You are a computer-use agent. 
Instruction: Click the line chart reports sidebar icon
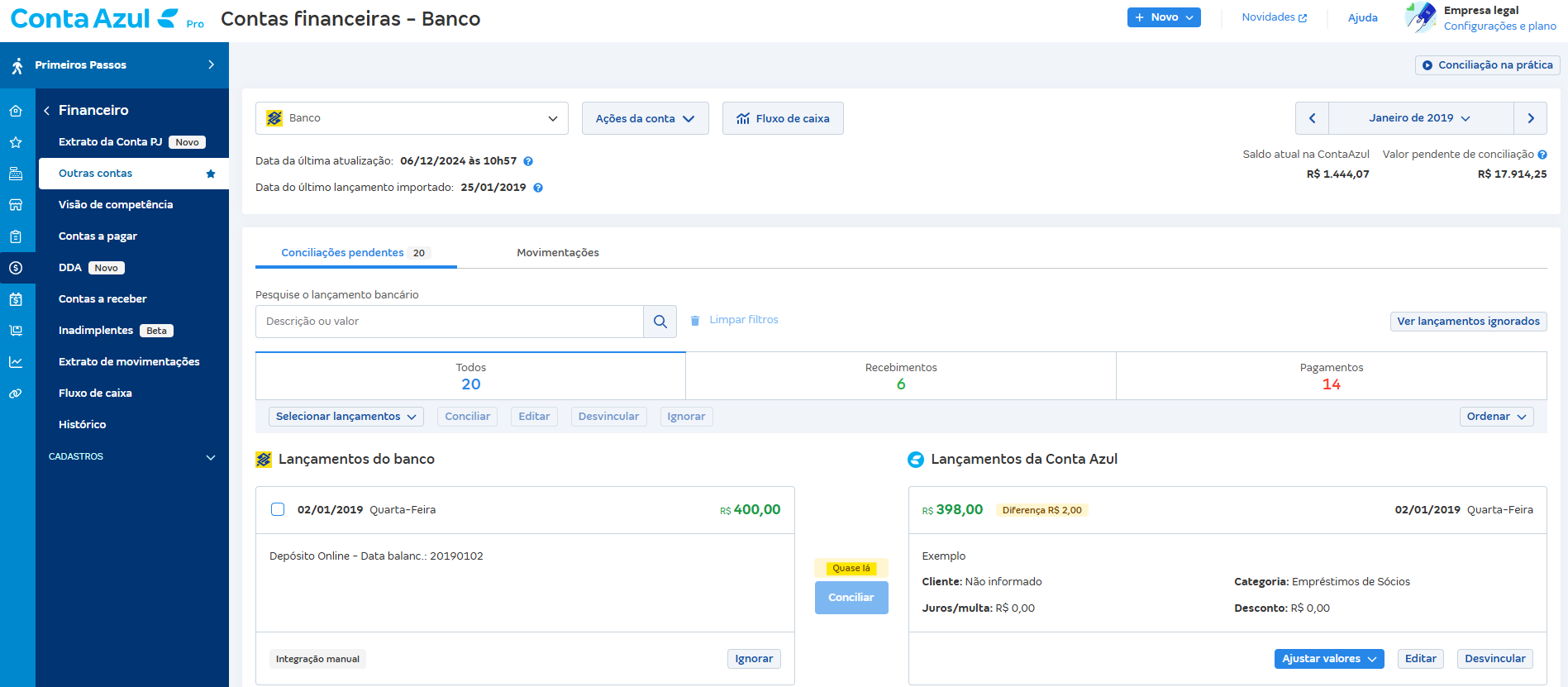pyautogui.click(x=16, y=362)
